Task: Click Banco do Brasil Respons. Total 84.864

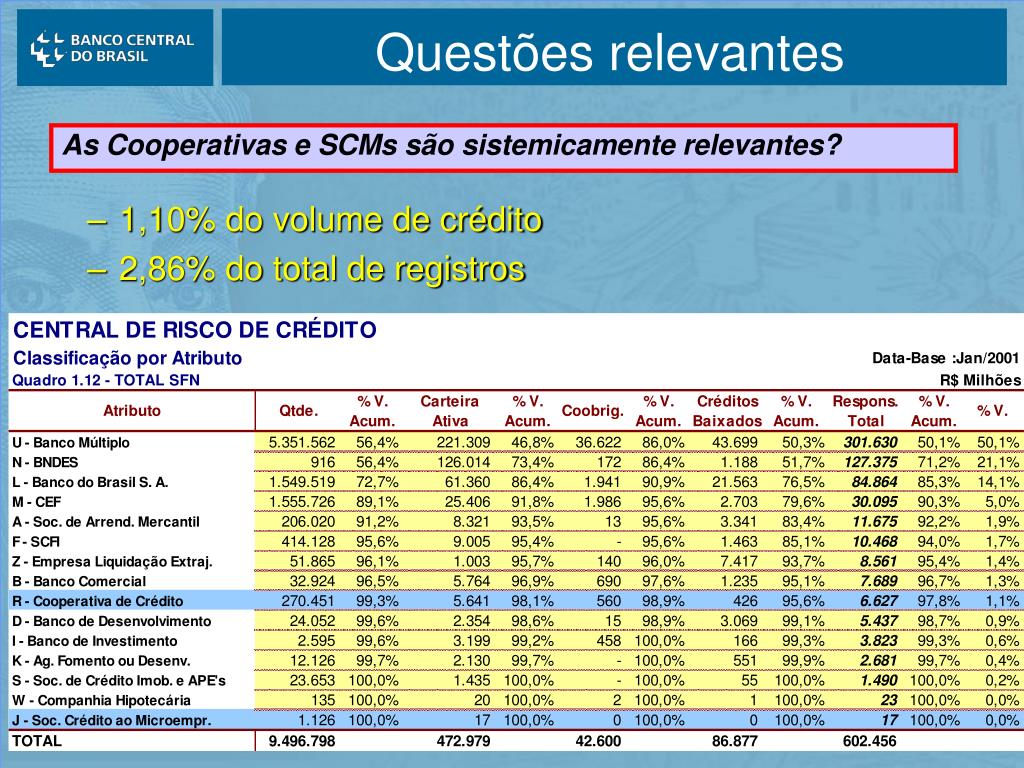Action: (875, 482)
